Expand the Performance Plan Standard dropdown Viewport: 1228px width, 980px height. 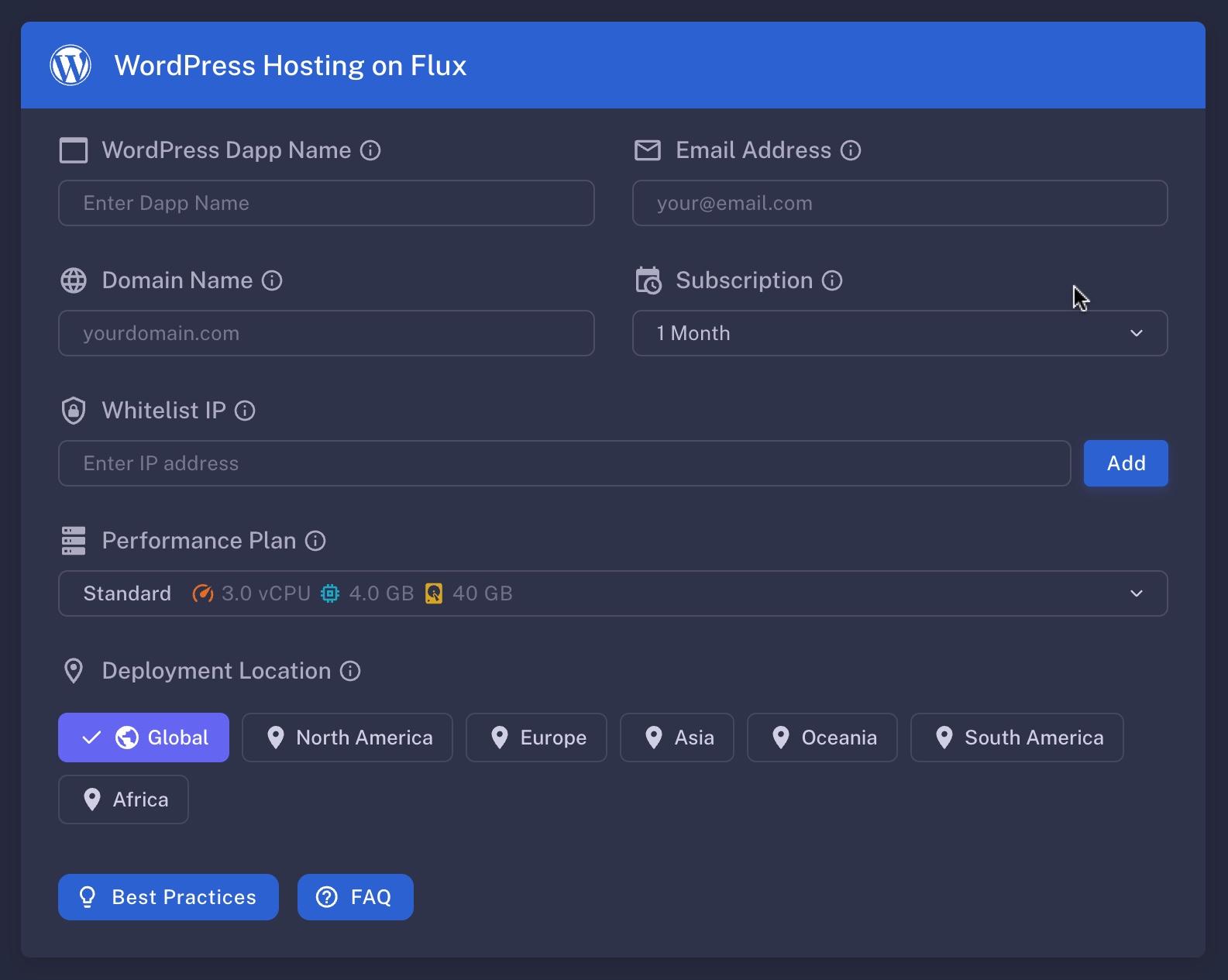pyautogui.click(x=612, y=593)
